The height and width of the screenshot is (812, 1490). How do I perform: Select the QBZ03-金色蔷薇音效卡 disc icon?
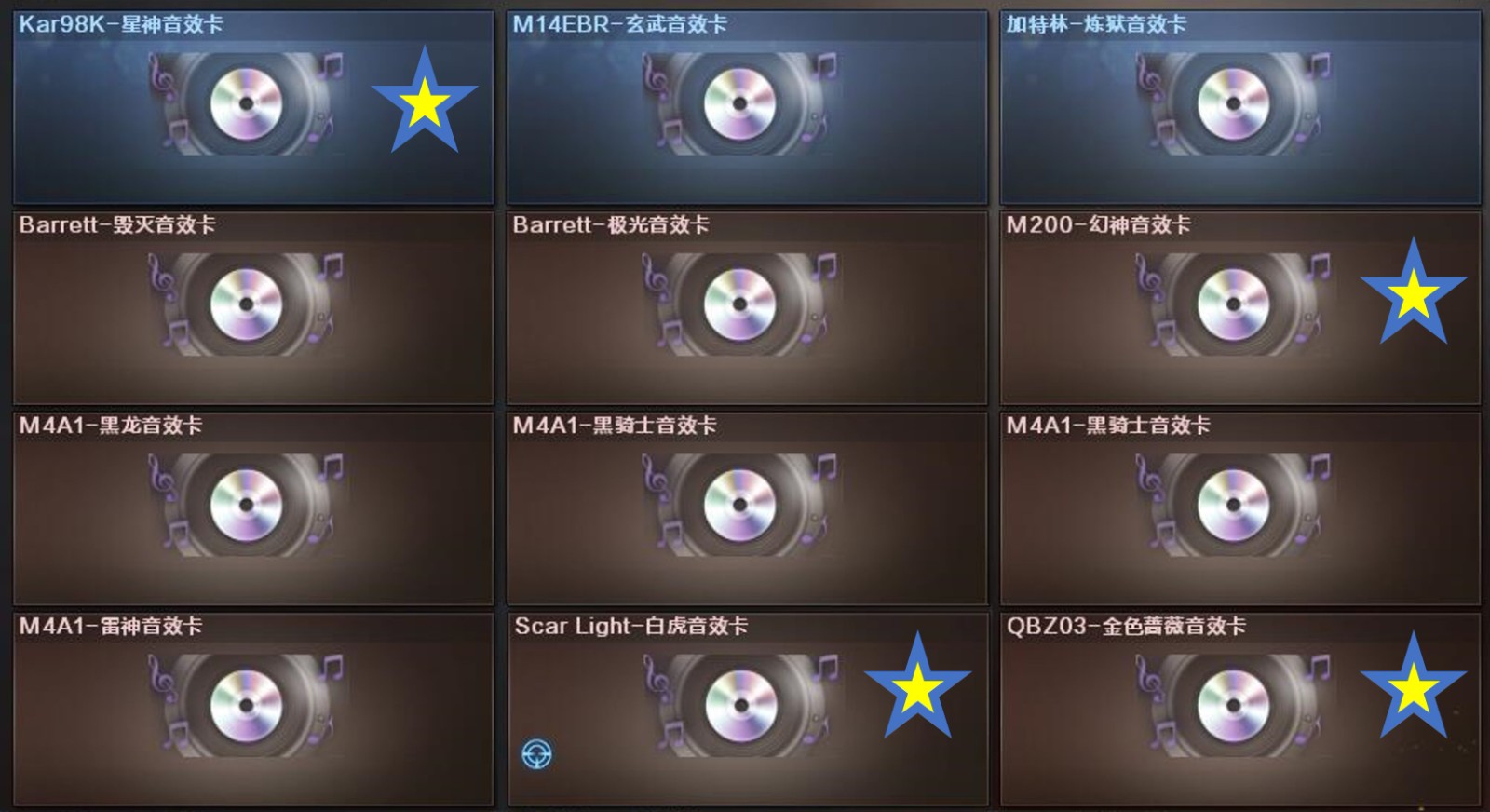(1233, 706)
